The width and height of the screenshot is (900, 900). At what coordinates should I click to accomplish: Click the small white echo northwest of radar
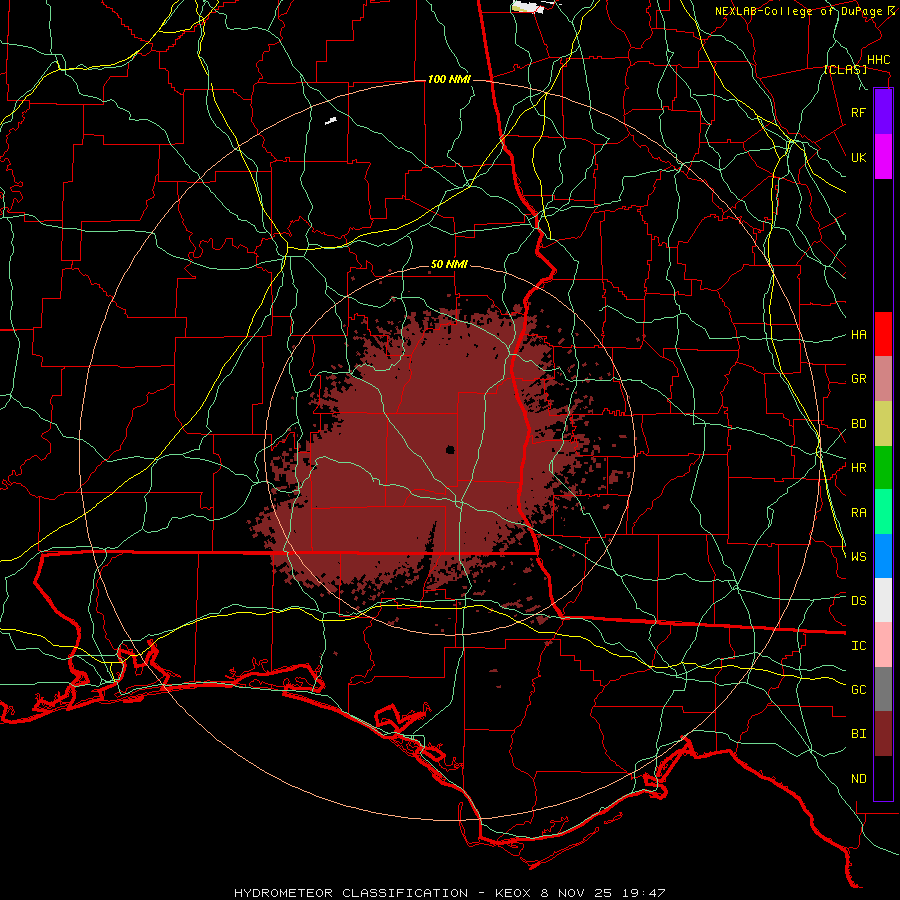click(x=331, y=121)
